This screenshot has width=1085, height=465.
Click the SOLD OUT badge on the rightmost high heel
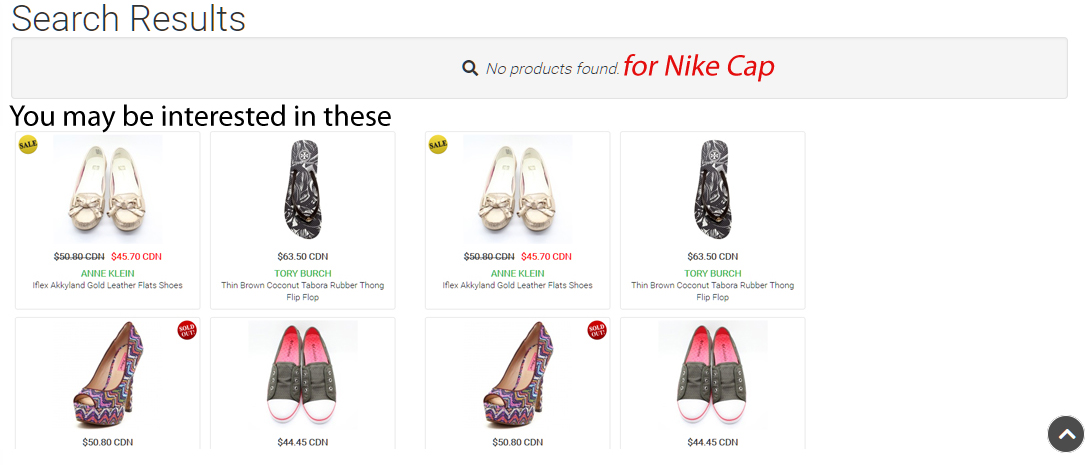[x=597, y=330]
